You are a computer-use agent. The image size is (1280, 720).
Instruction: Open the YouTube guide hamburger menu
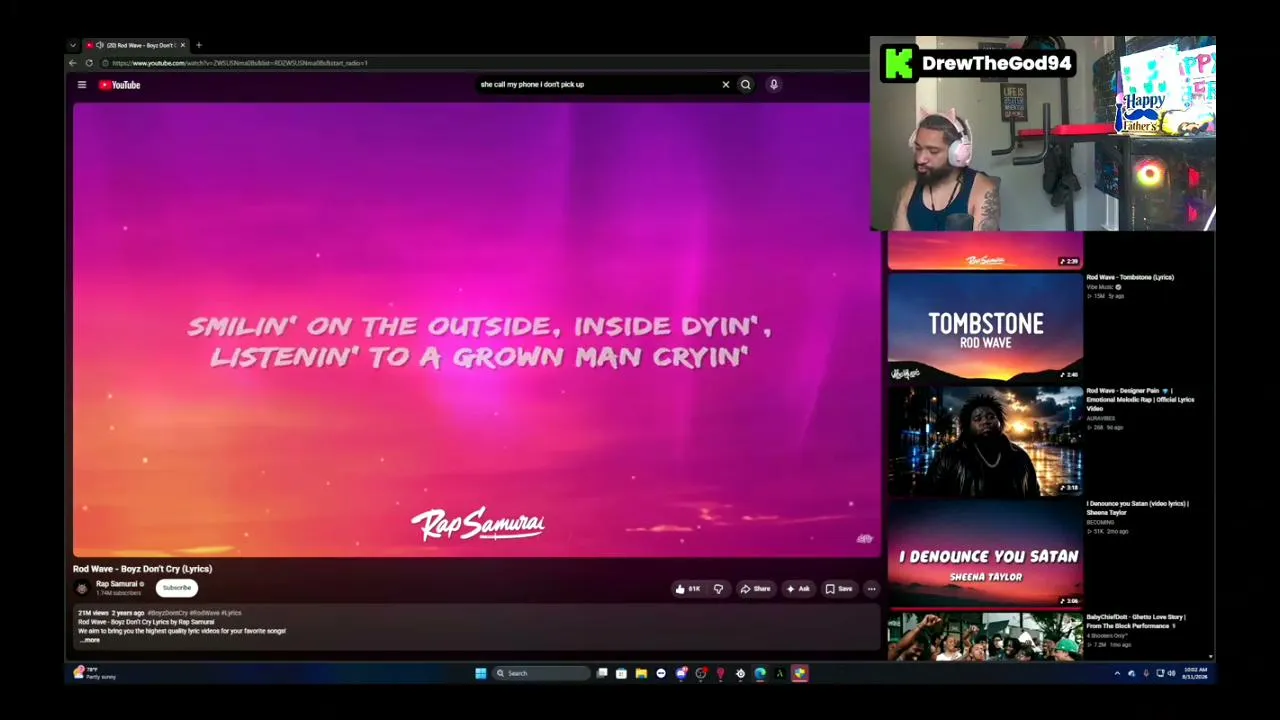coord(82,85)
